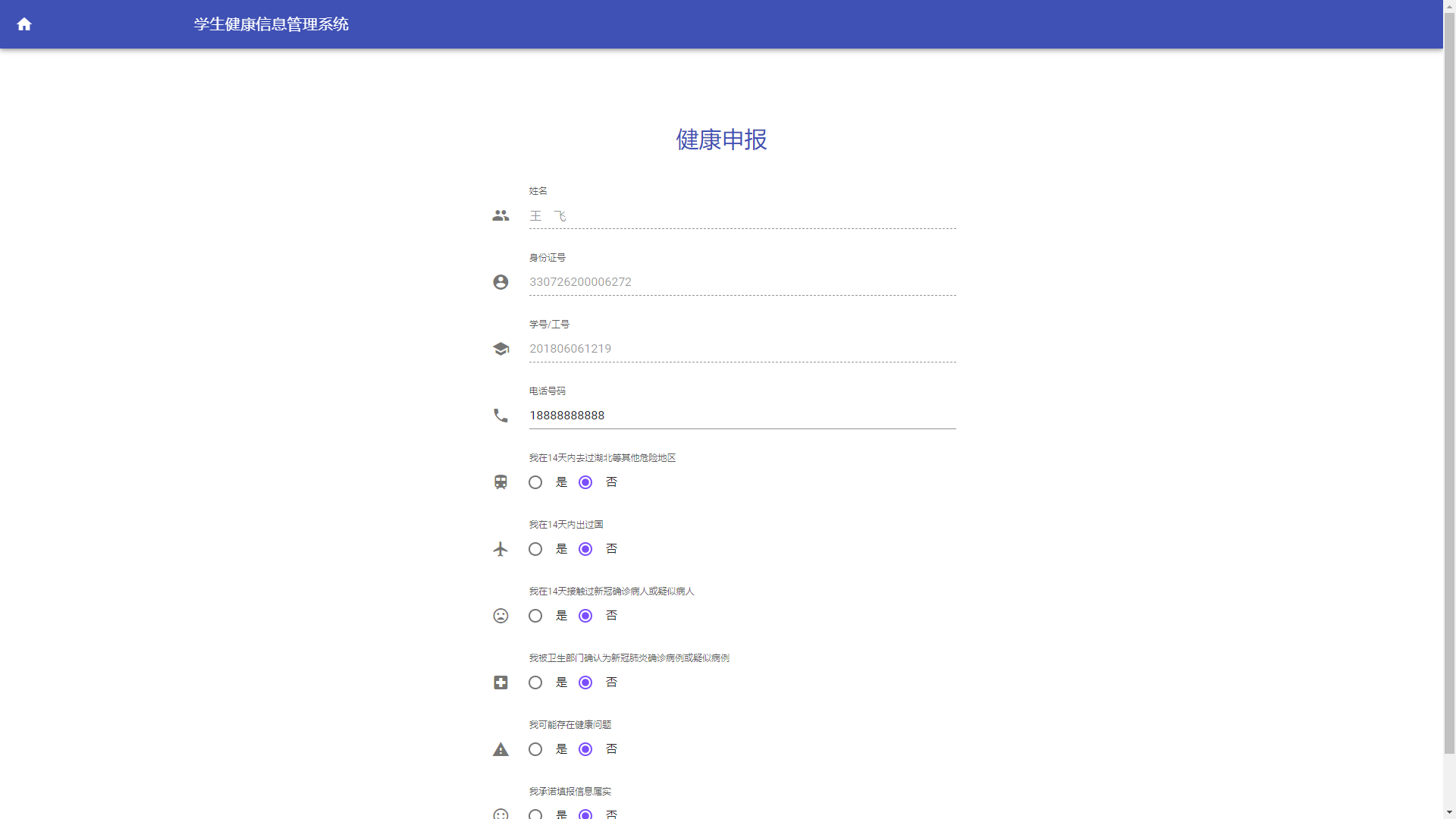Image resolution: width=1456 pixels, height=819 pixels.
Task: Select 是 for visited Hubei within 14 days
Action: [535, 482]
